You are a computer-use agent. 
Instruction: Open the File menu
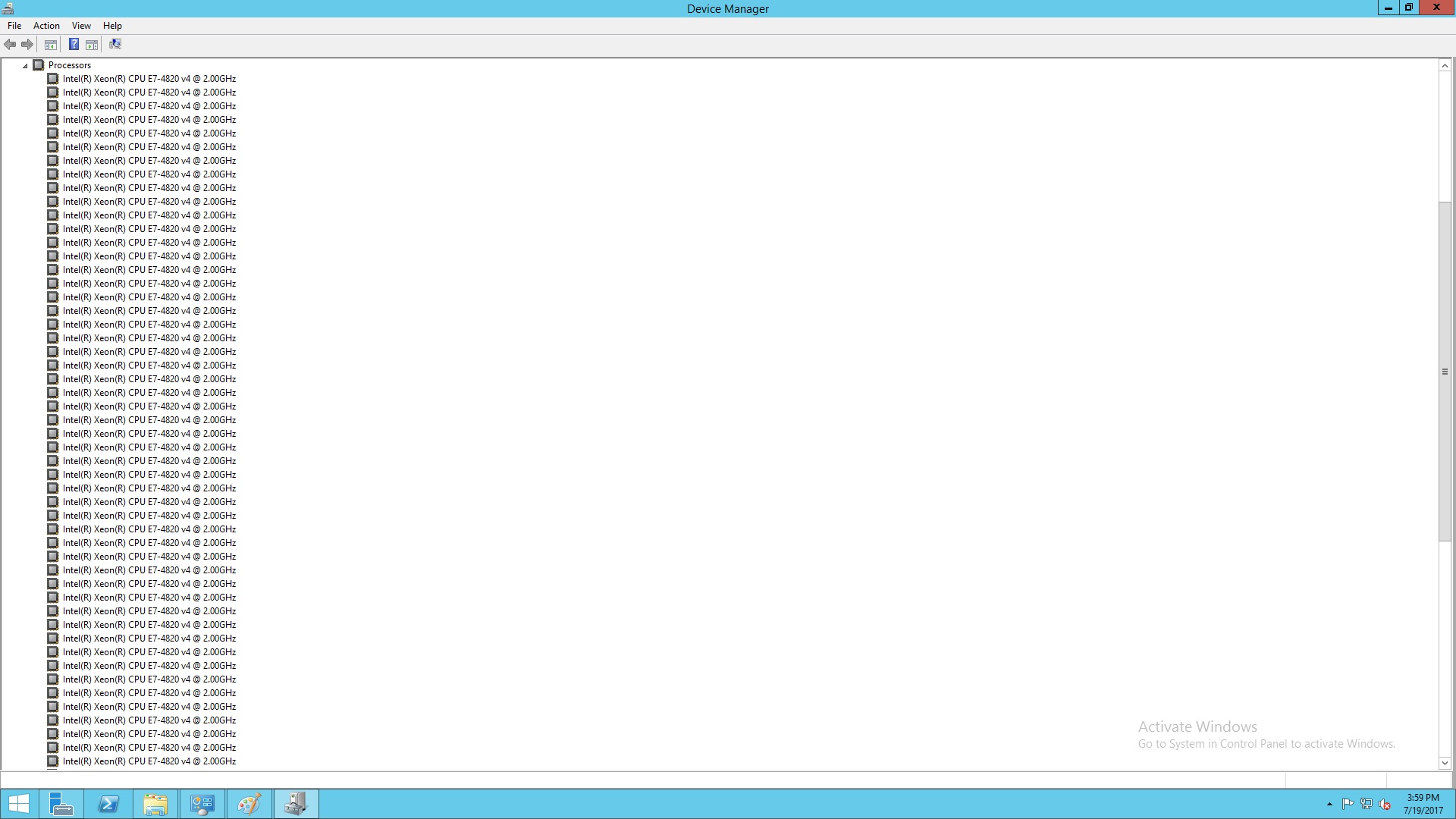pos(14,26)
